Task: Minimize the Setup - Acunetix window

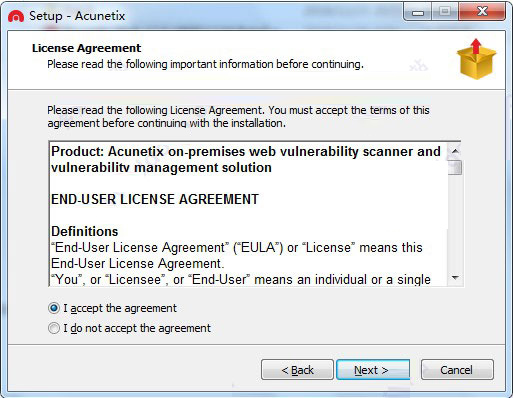Action: pyautogui.click(x=418, y=13)
